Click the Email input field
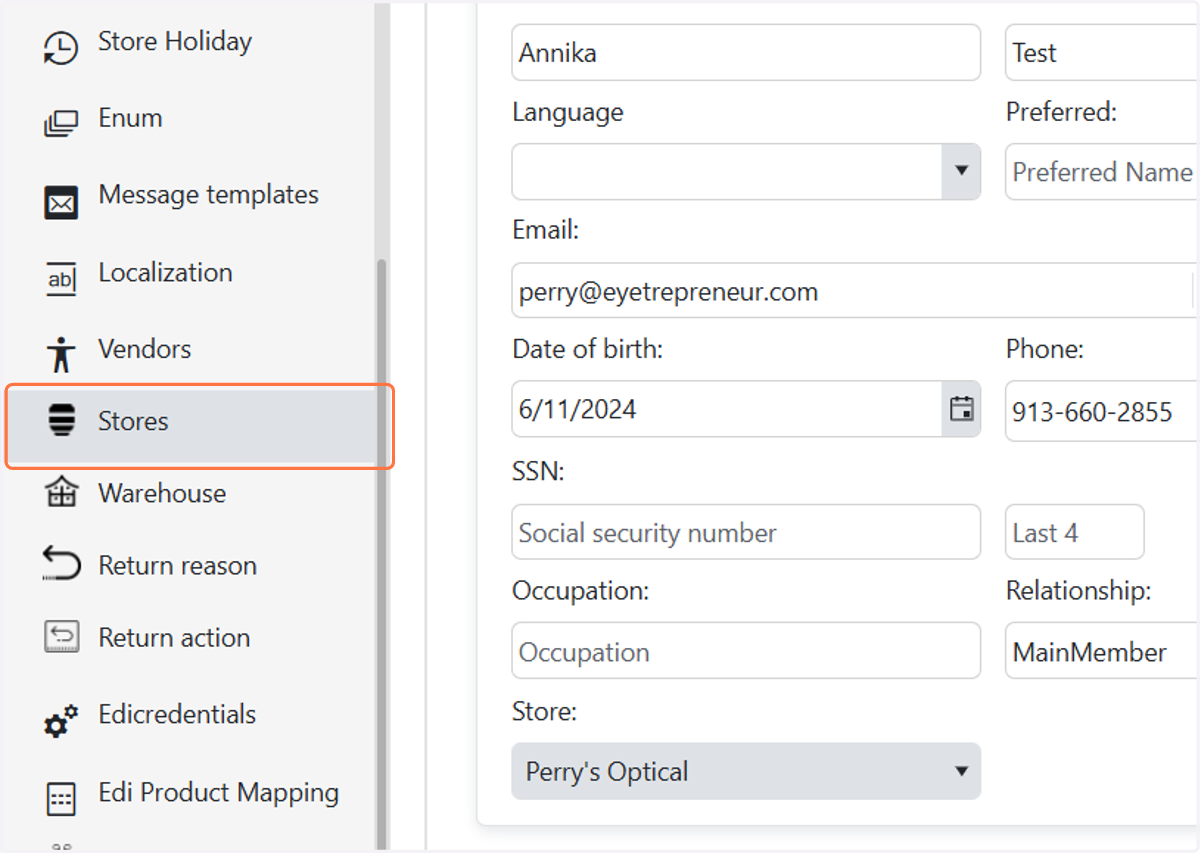 (854, 291)
